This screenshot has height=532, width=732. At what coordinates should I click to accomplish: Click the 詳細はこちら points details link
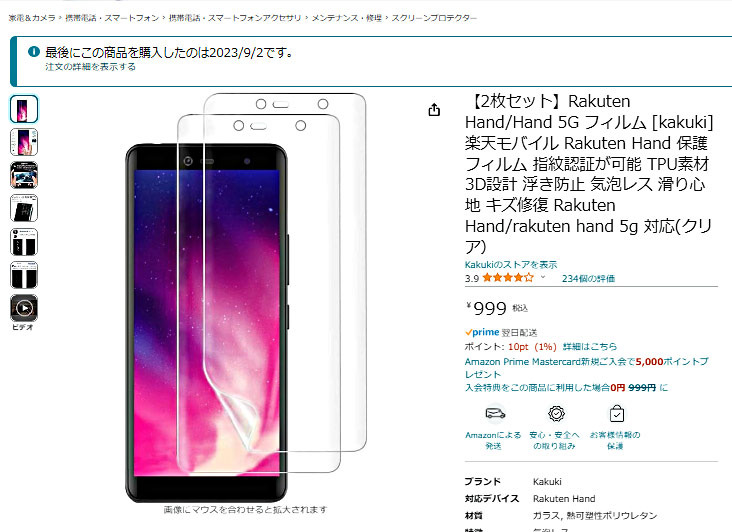(590, 347)
